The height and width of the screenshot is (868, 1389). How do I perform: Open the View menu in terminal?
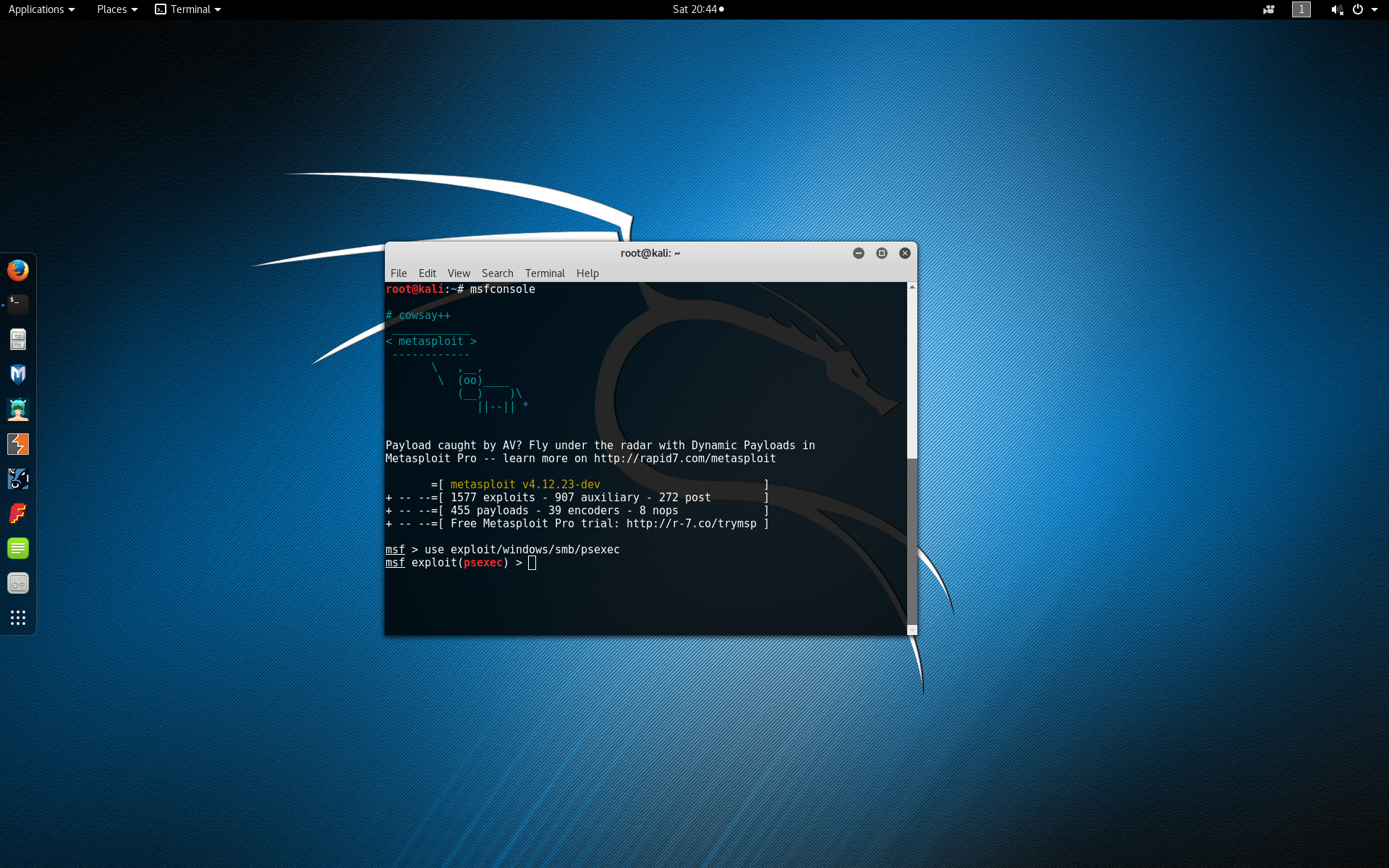pyautogui.click(x=459, y=273)
